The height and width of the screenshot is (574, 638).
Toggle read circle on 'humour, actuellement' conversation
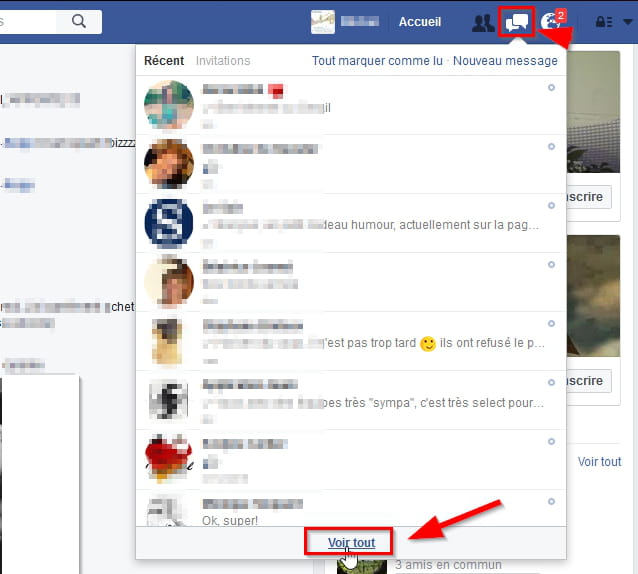[x=551, y=205]
